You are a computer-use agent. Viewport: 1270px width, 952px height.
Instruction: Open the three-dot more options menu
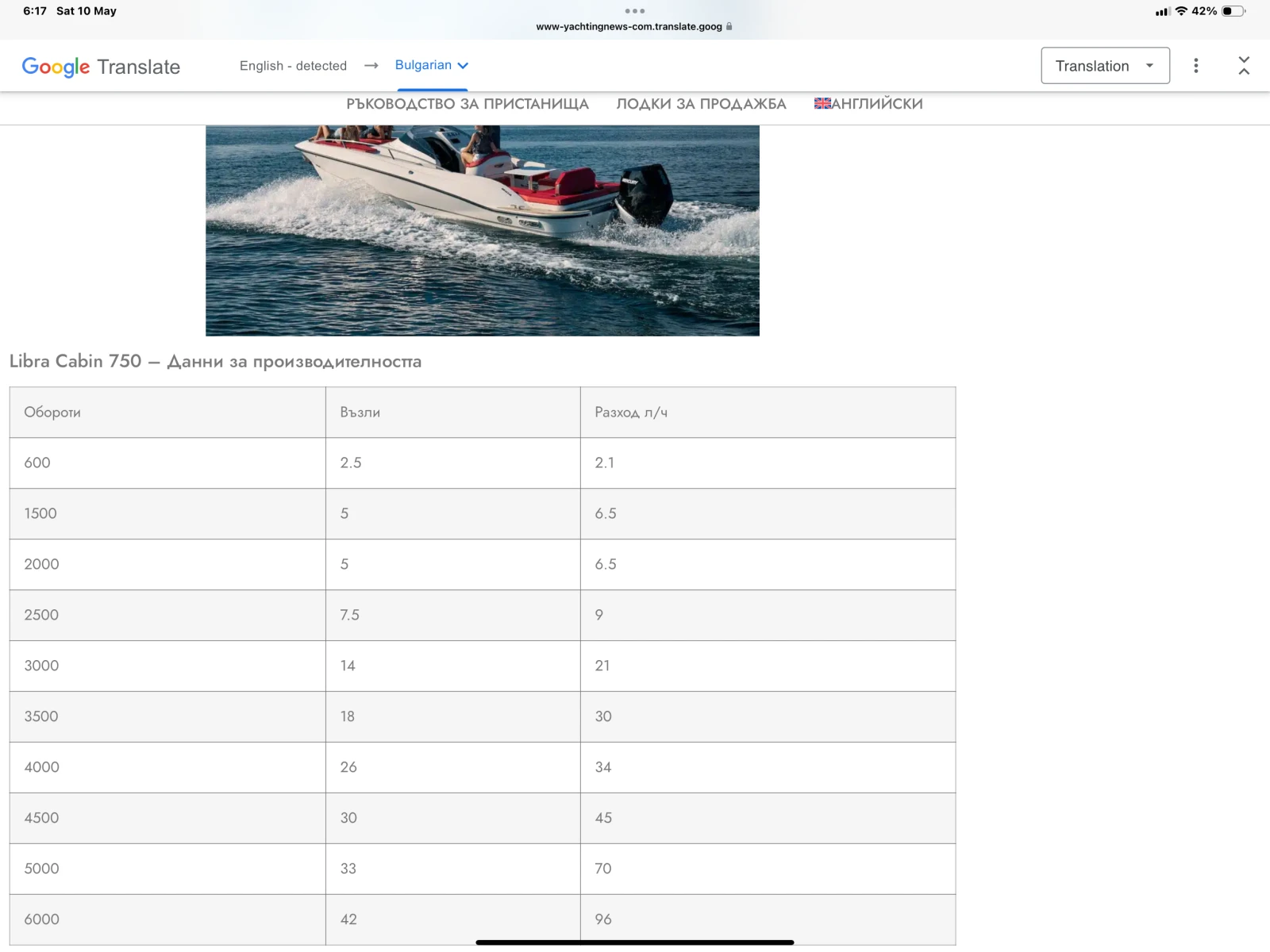coord(1195,66)
